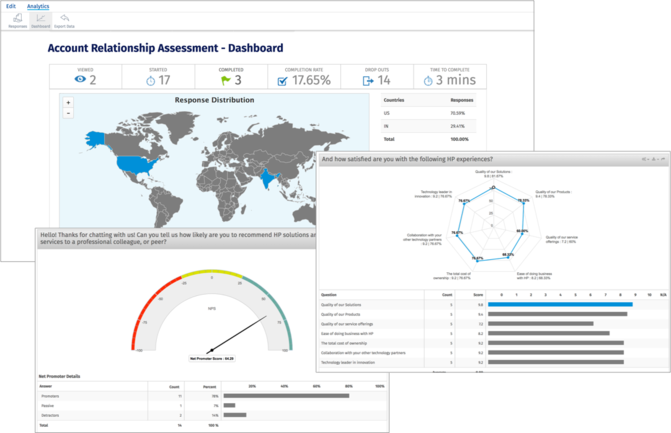
Task: Click the Passive row label
Action: 48,406
